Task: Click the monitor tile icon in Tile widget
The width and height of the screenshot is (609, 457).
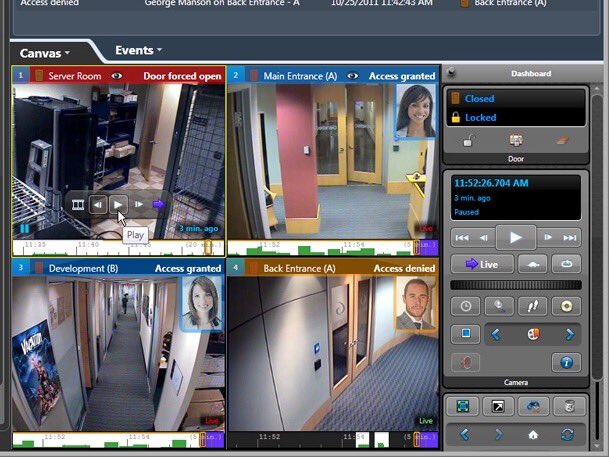Action: pyautogui.click(x=533, y=407)
